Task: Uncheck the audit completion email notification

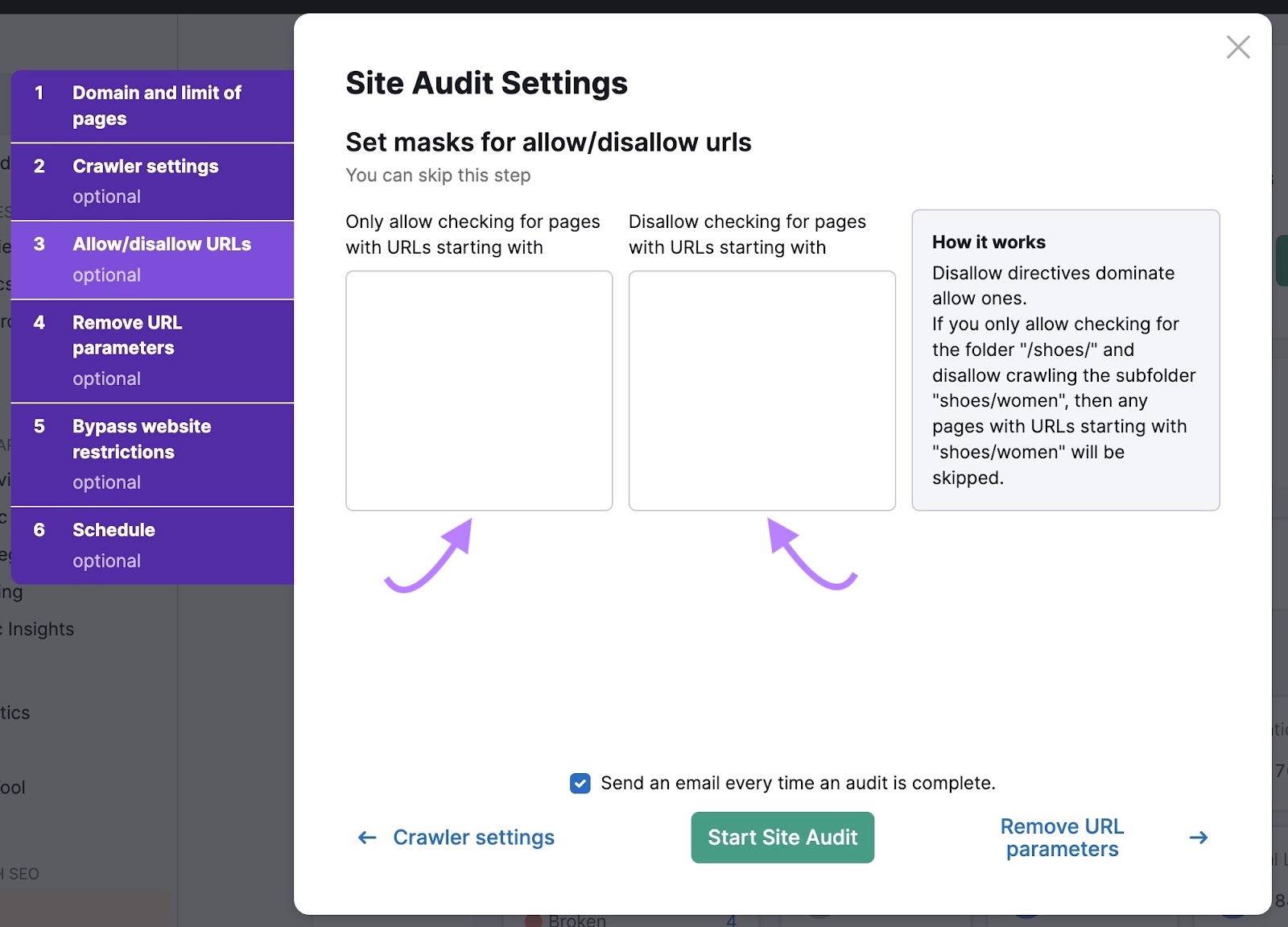Action: (580, 783)
